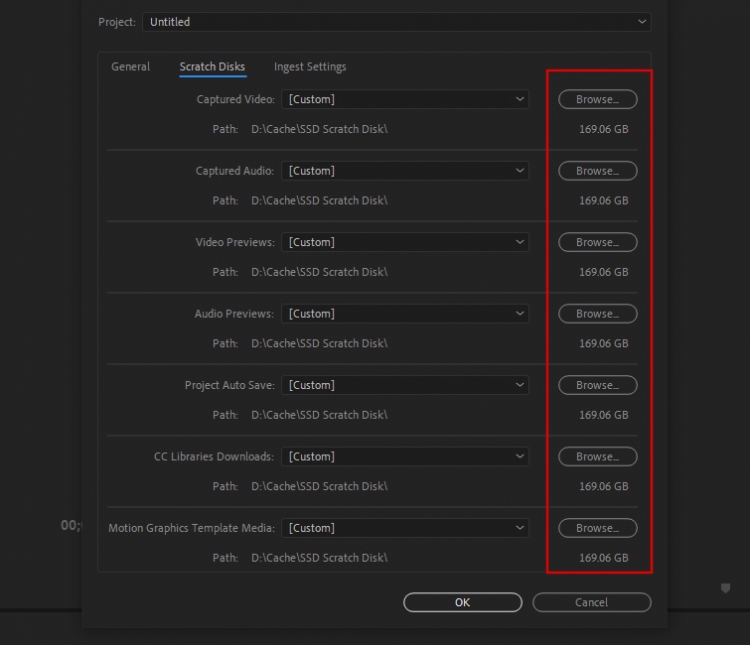This screenshot has width=750, height=645.
Task: Browse for Captured Video folder
Action: (597, 100)
